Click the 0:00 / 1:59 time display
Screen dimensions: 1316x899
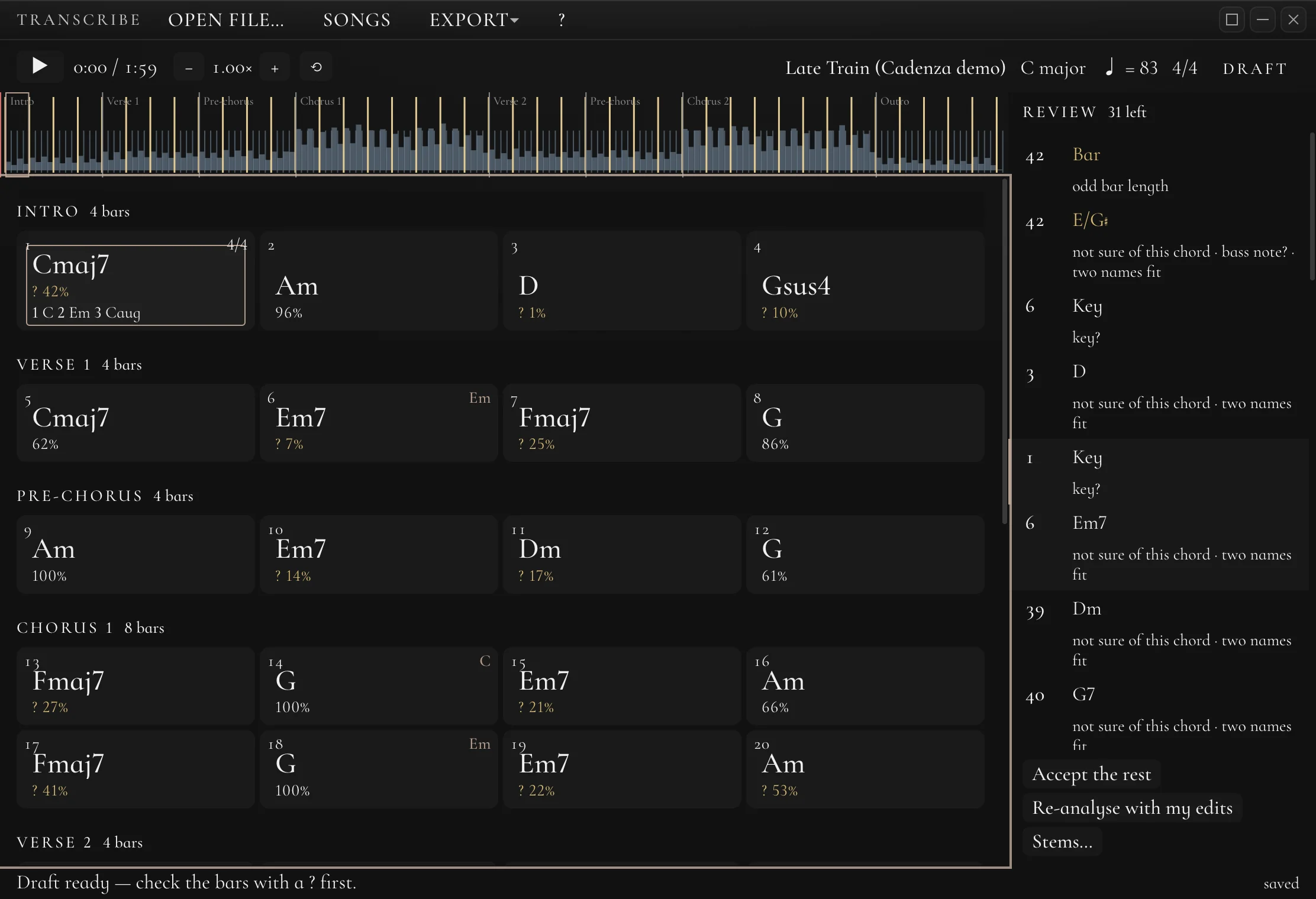(x=115, y=68)
